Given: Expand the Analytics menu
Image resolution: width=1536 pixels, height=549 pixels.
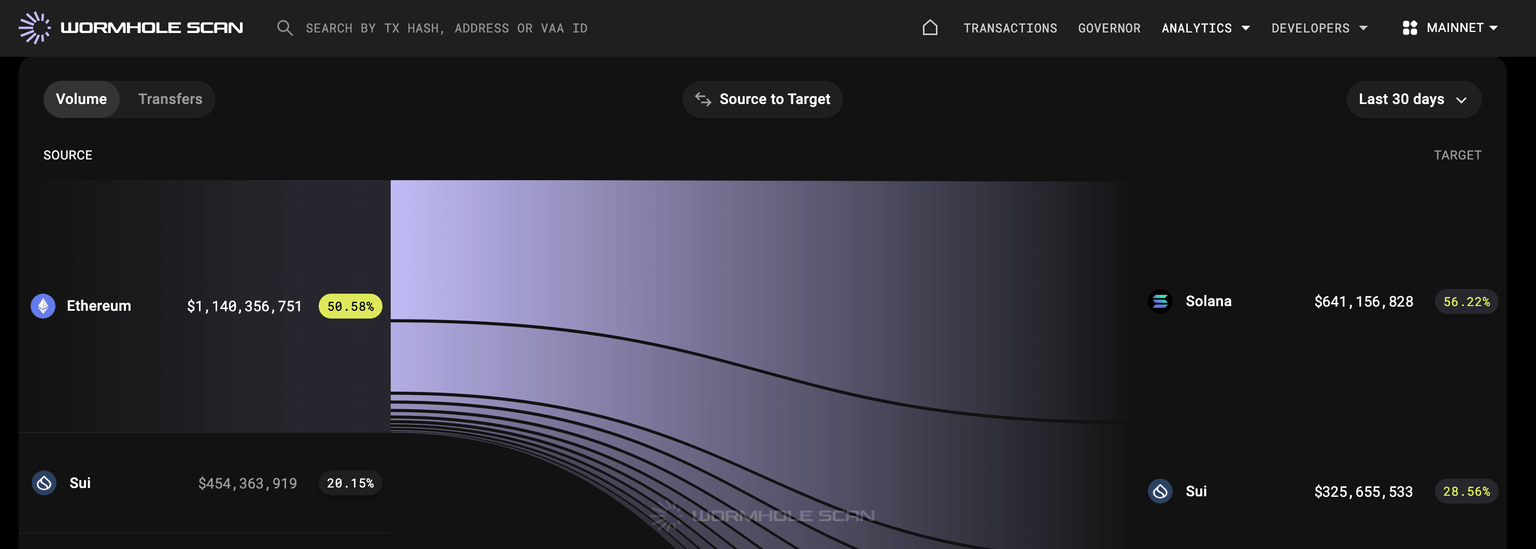Looking at the screenshot, I should pos(1206,28).
